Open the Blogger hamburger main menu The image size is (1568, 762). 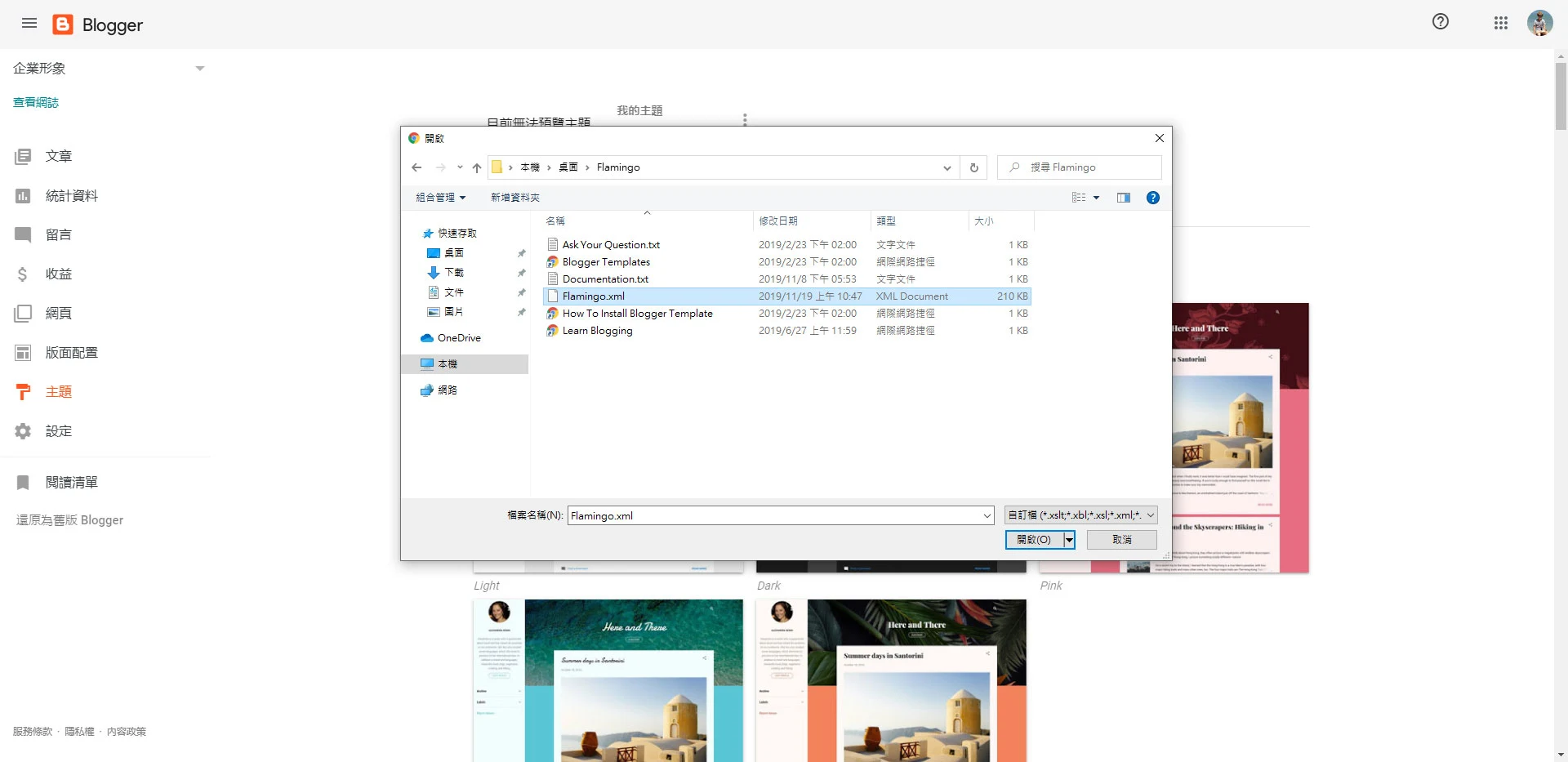coord(29,23)
